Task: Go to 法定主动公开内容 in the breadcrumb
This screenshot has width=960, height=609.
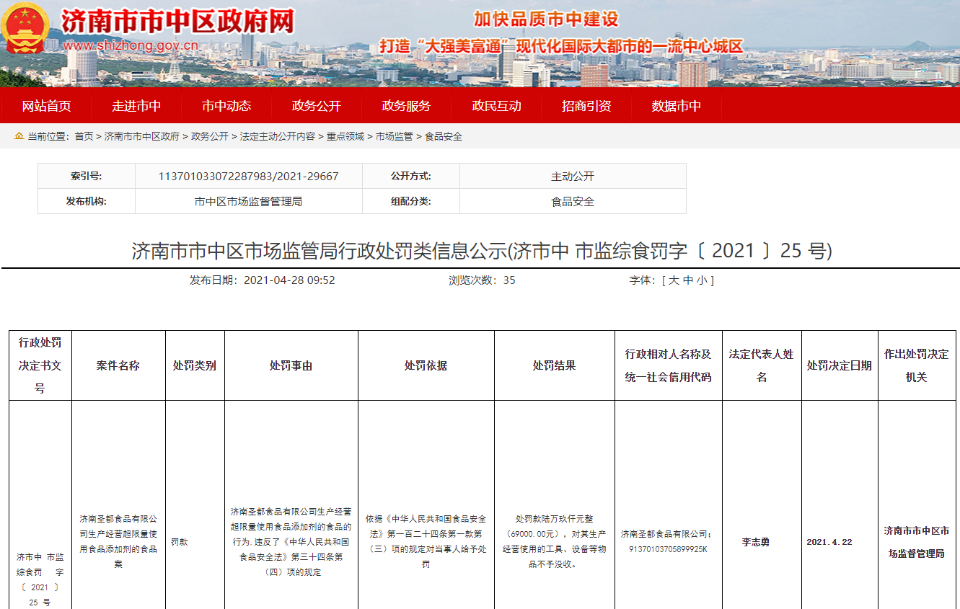Action: point(277,136)
